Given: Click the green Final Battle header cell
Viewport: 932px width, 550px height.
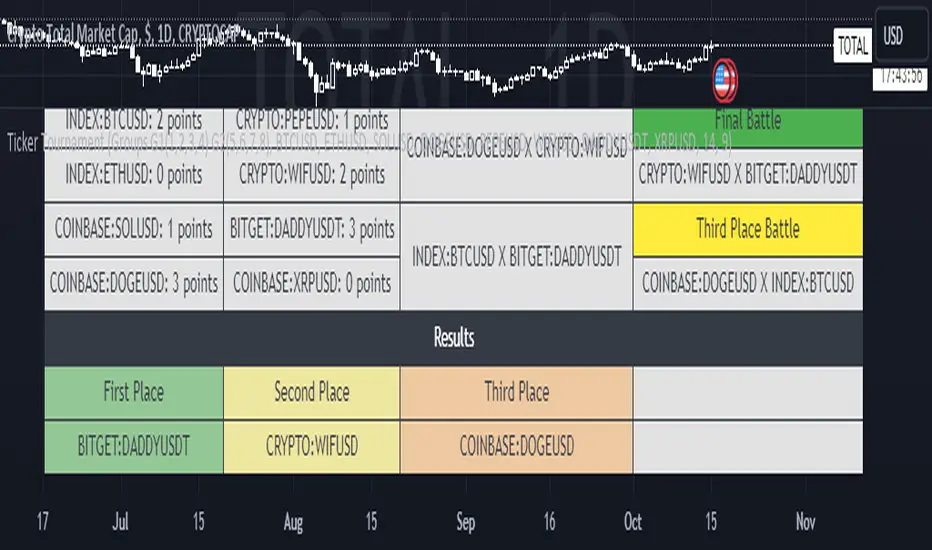Looking at the screenshot, I should pos(748,122).
